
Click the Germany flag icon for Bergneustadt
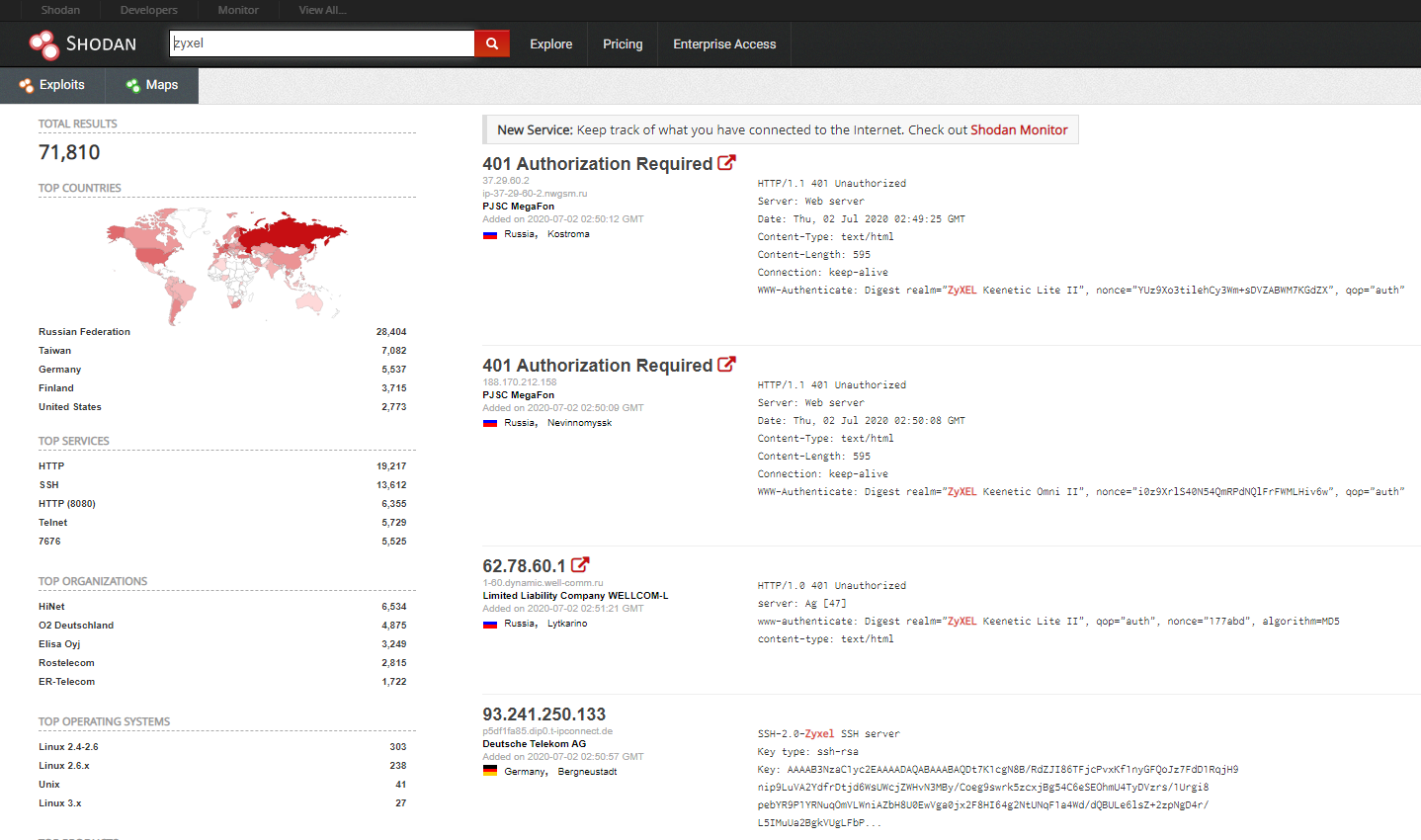click(x=489, y=771)
